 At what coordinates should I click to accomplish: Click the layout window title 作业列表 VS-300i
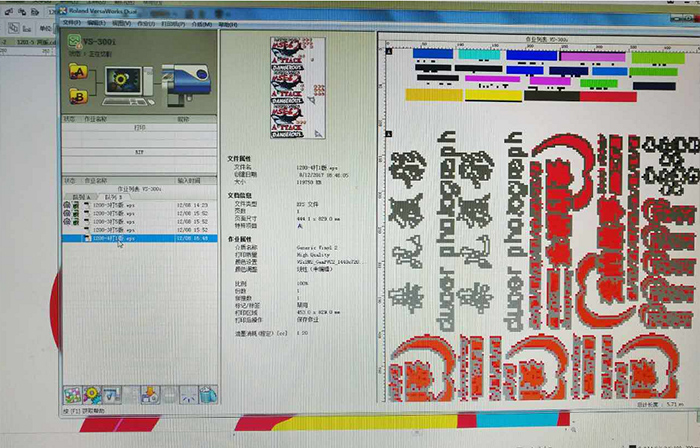(x=546, y=40)
